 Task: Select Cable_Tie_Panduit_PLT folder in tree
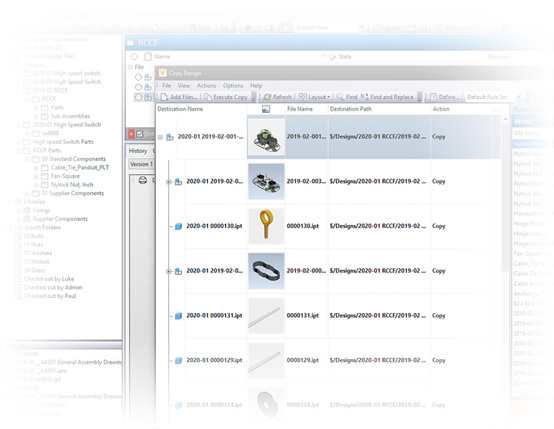point(80,168)
